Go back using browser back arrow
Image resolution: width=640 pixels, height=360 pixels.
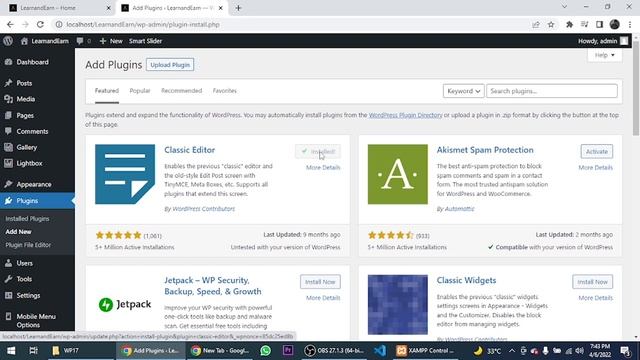(10, 24)
